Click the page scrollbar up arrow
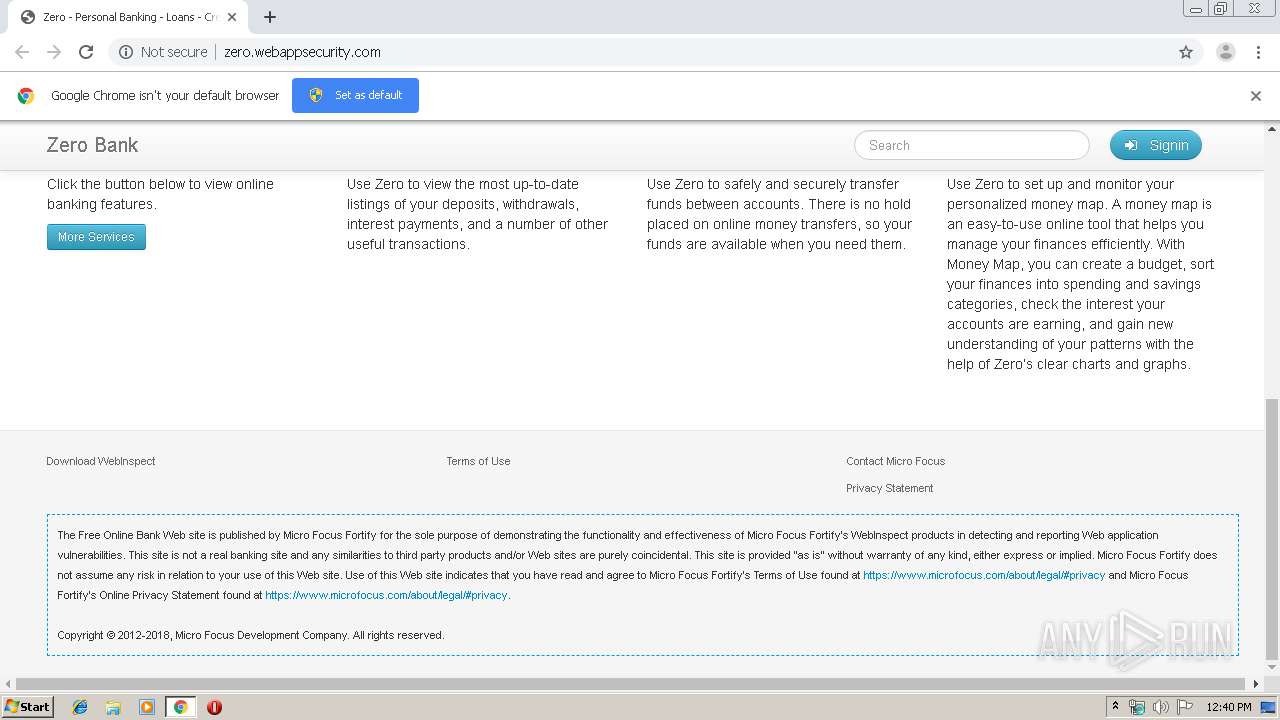 (x=1272, y=129)
